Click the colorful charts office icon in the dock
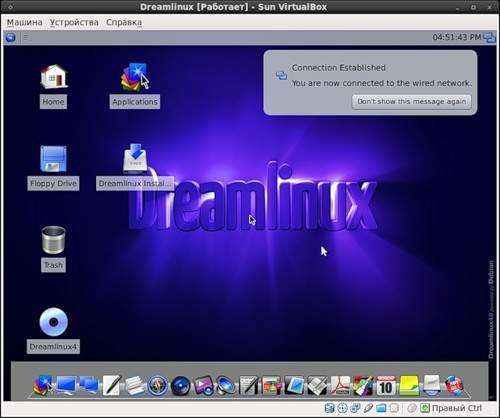Viewport: 500px width, 418px height. point(272,386)
